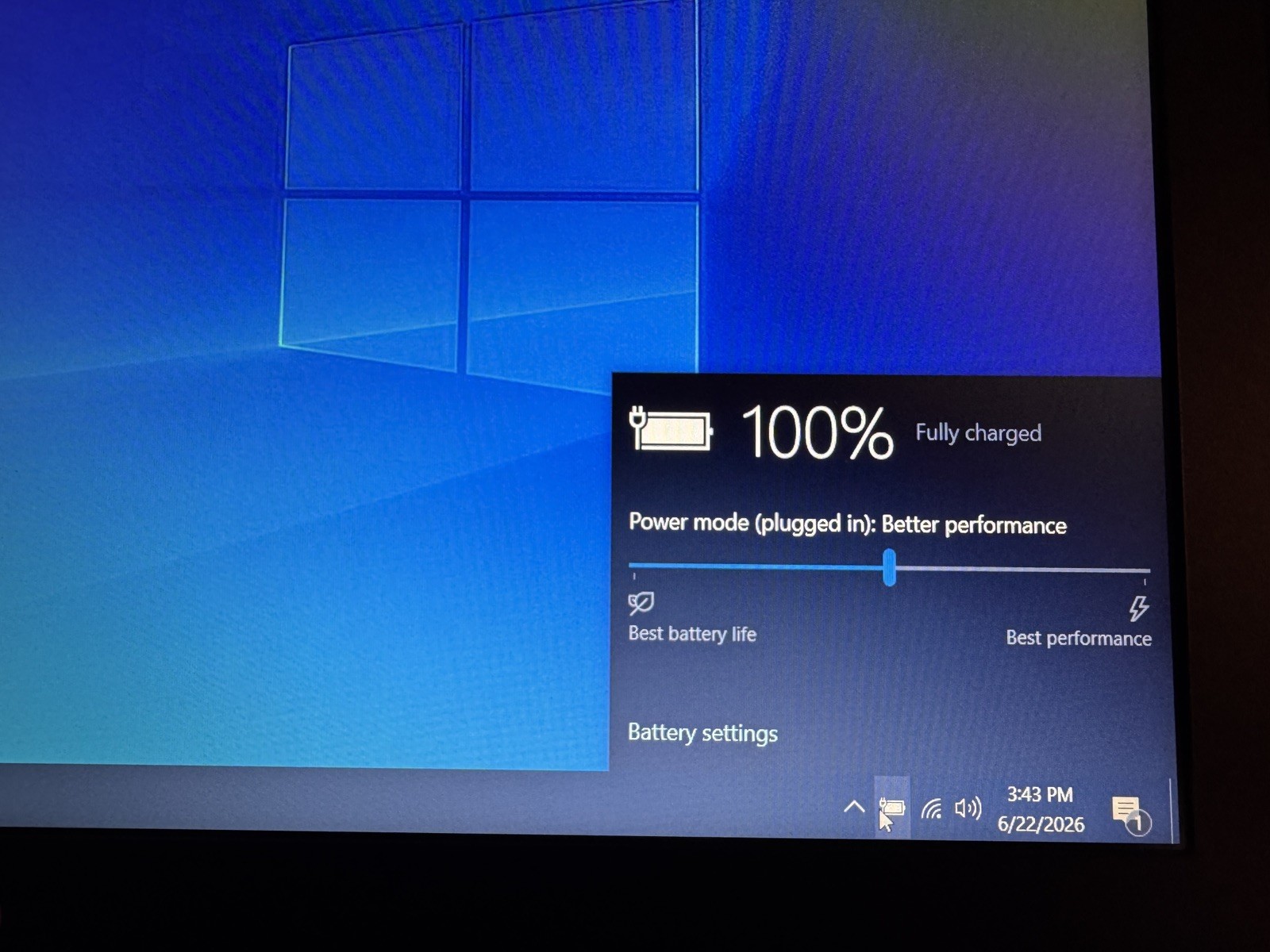Screen dimensions: 1270x952
Task: Open the Wi-Fi network icon
Action: pos(932,809)
